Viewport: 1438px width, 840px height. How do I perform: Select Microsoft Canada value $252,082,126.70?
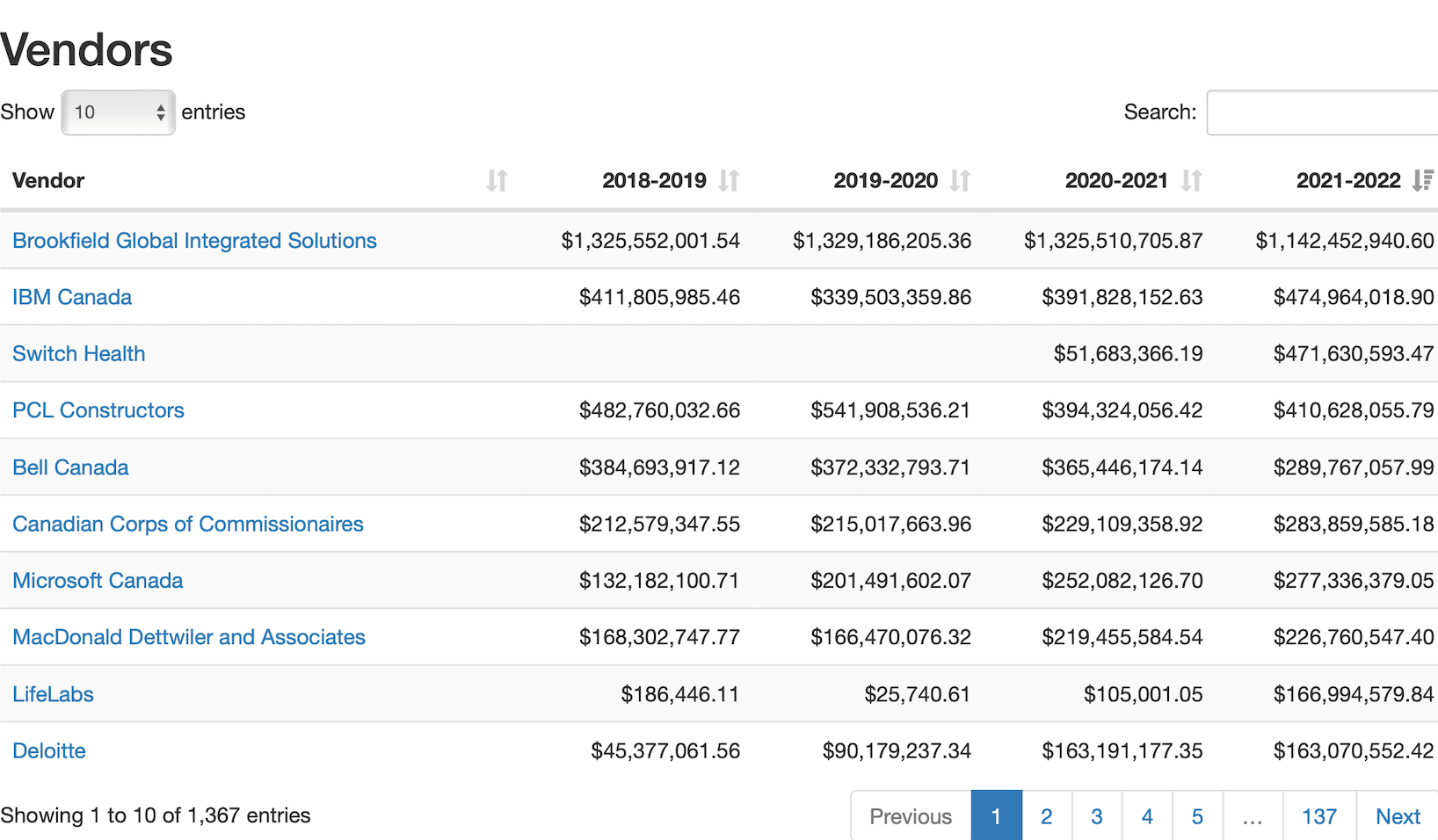pyautogui.click(x=1122, y=581)
